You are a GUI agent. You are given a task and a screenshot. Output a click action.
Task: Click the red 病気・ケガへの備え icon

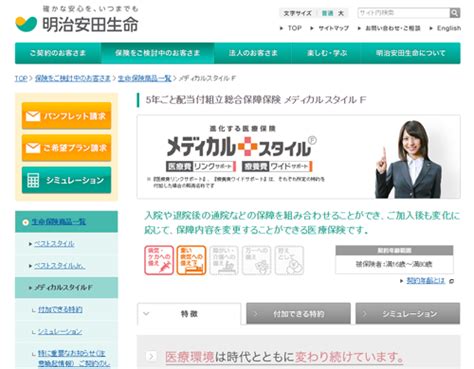click(159, 260)
